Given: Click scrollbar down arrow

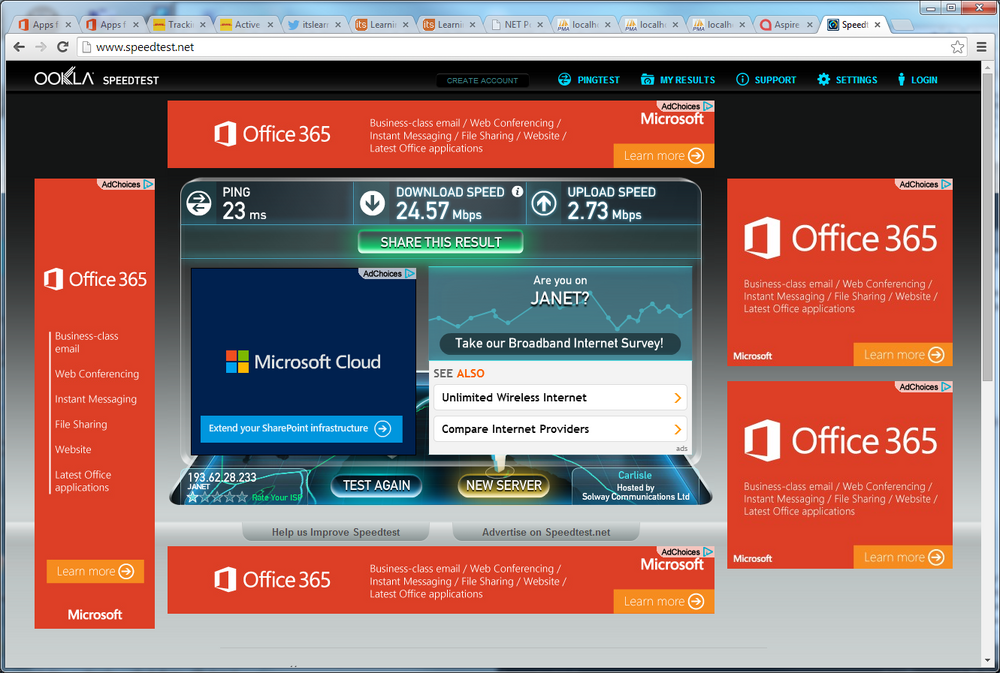Looking at the screenshot, I should coord(987,659).
